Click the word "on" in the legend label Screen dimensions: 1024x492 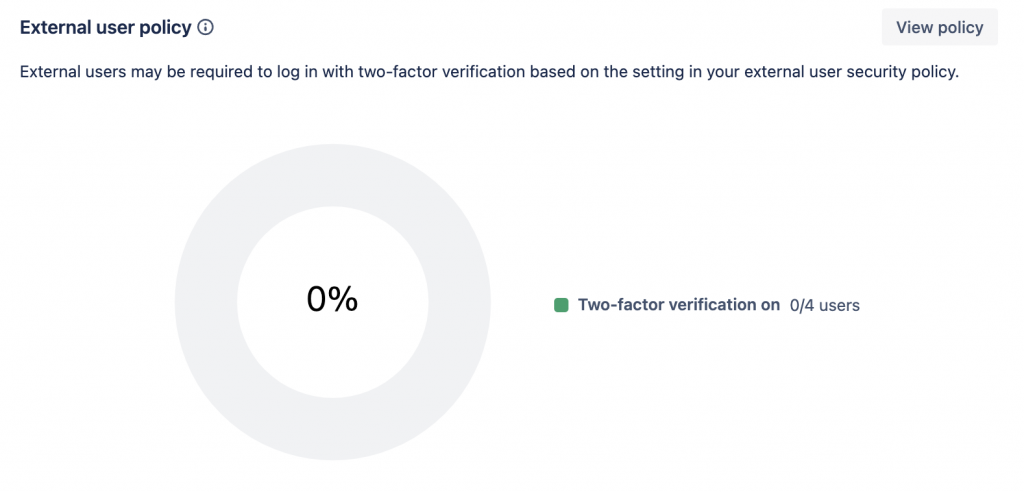point(770,305)
